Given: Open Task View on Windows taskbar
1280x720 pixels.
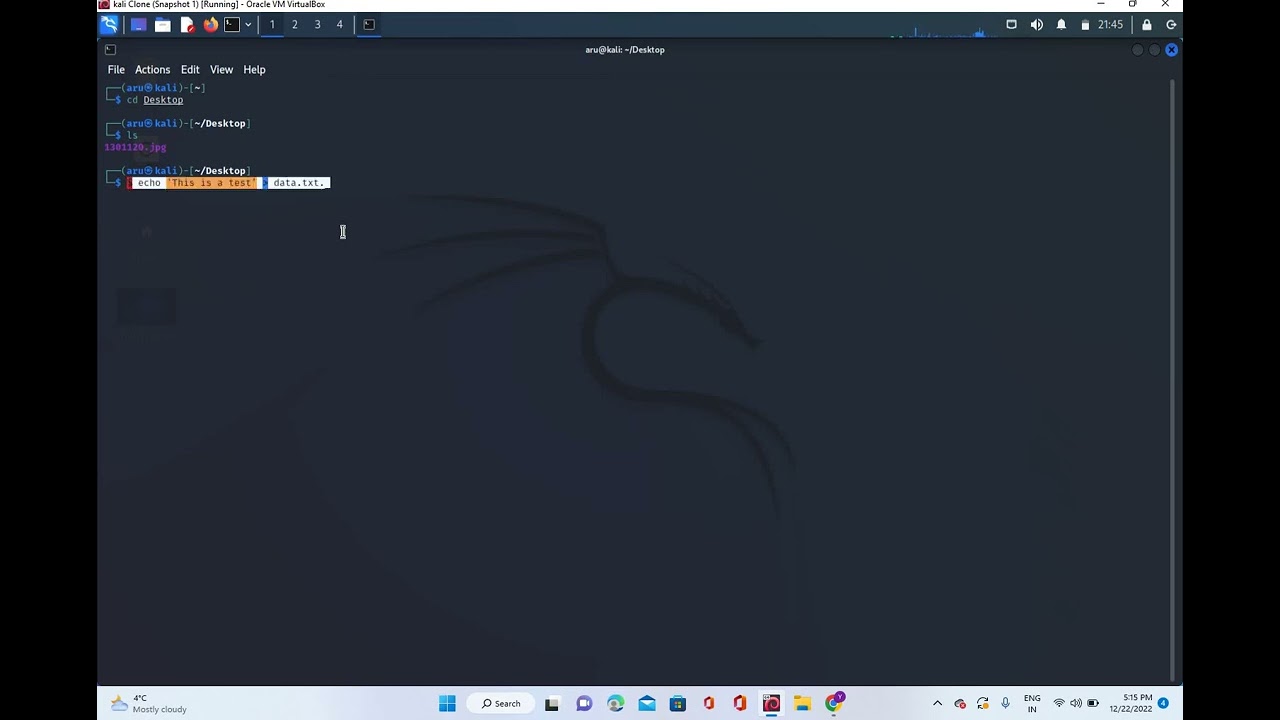Looking at the screenshot, I should [x=552, y=703].
